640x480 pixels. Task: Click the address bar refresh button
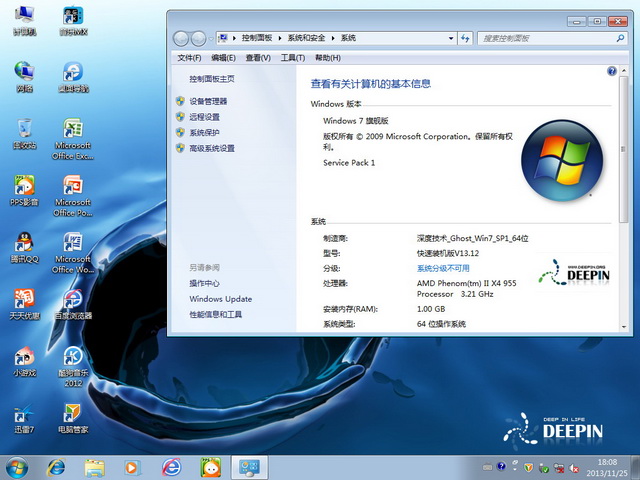[465, 38]
